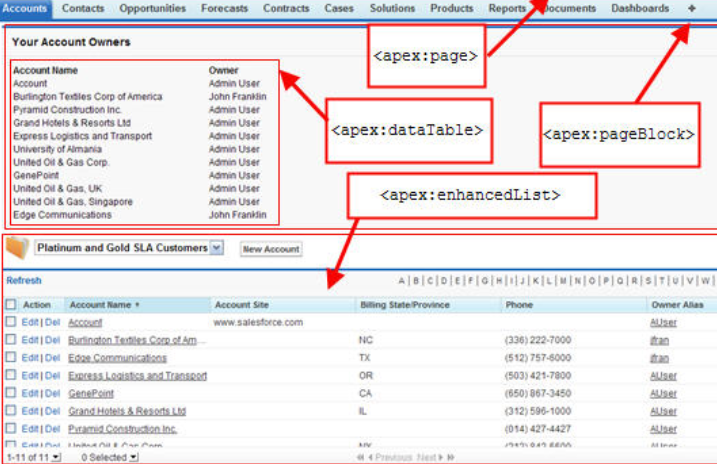Open the 0 Selected dropdown

tap(133, 457)
